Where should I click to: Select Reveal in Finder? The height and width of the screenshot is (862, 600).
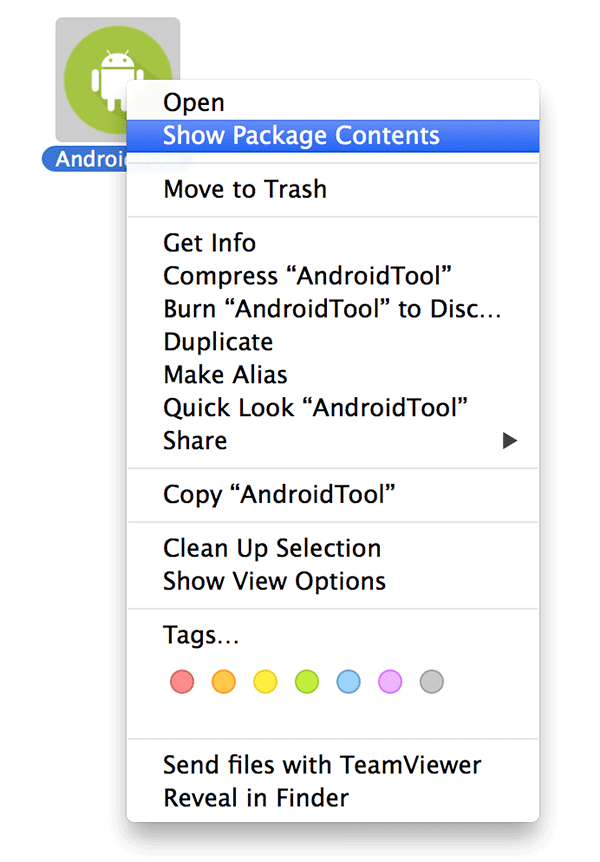click(256, 798)
